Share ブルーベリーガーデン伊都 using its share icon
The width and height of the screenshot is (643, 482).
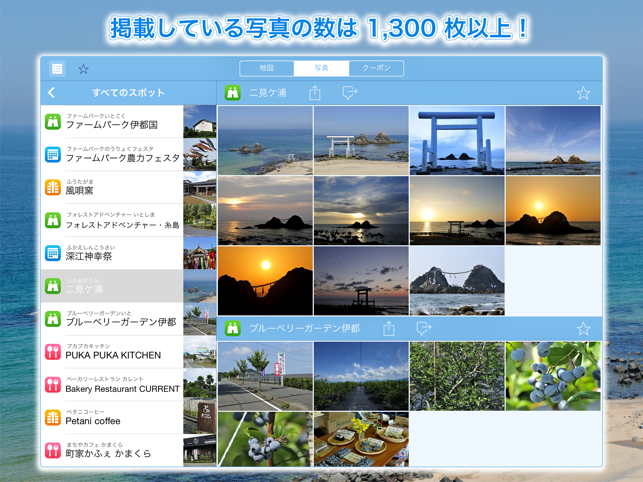click(x=388, y=329)
